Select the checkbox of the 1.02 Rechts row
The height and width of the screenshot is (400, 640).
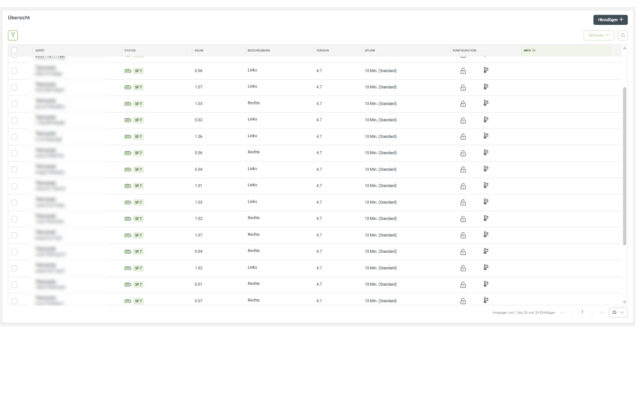[x=14, y=219]
